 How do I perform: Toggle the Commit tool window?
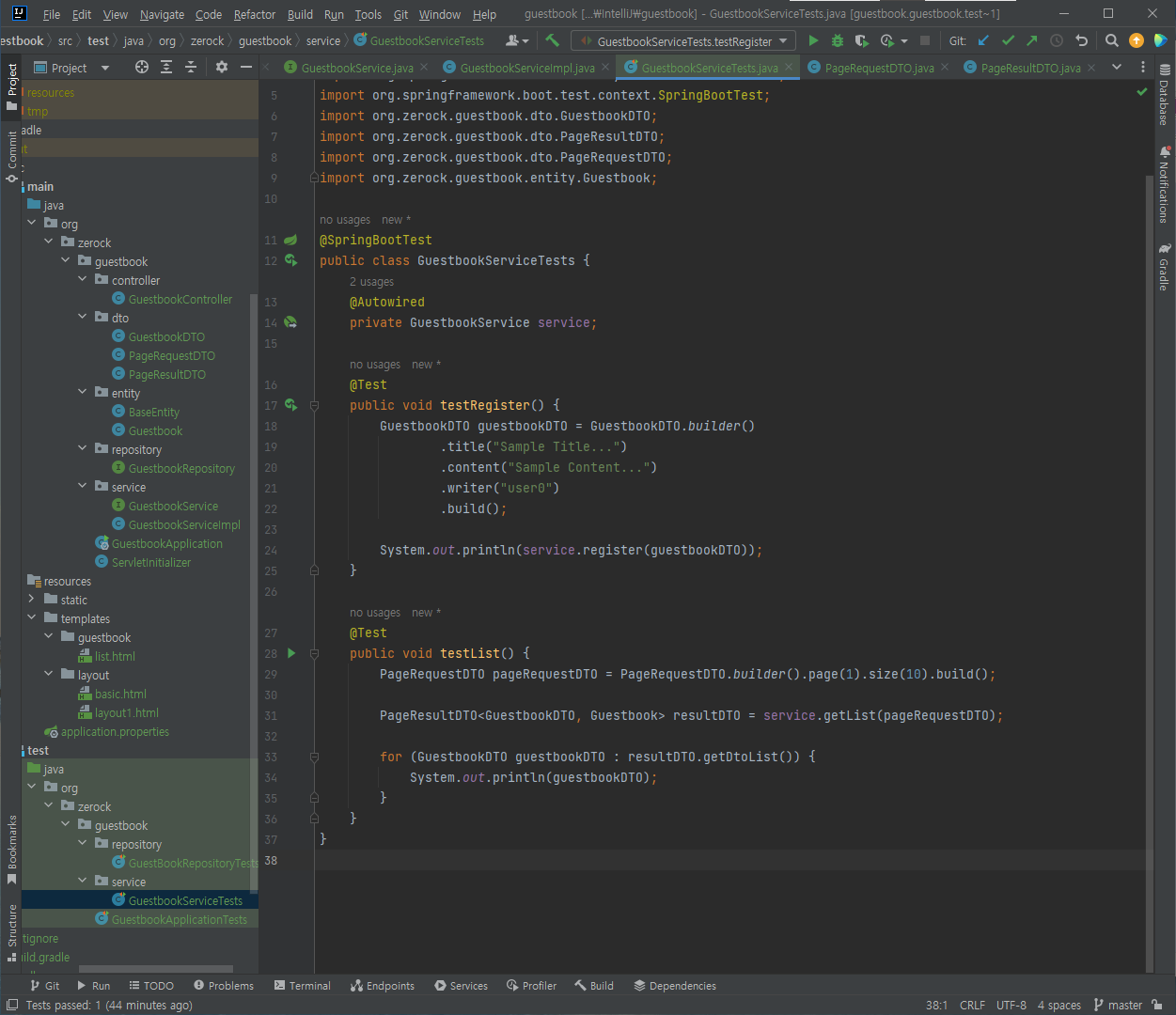pos(12,156)
